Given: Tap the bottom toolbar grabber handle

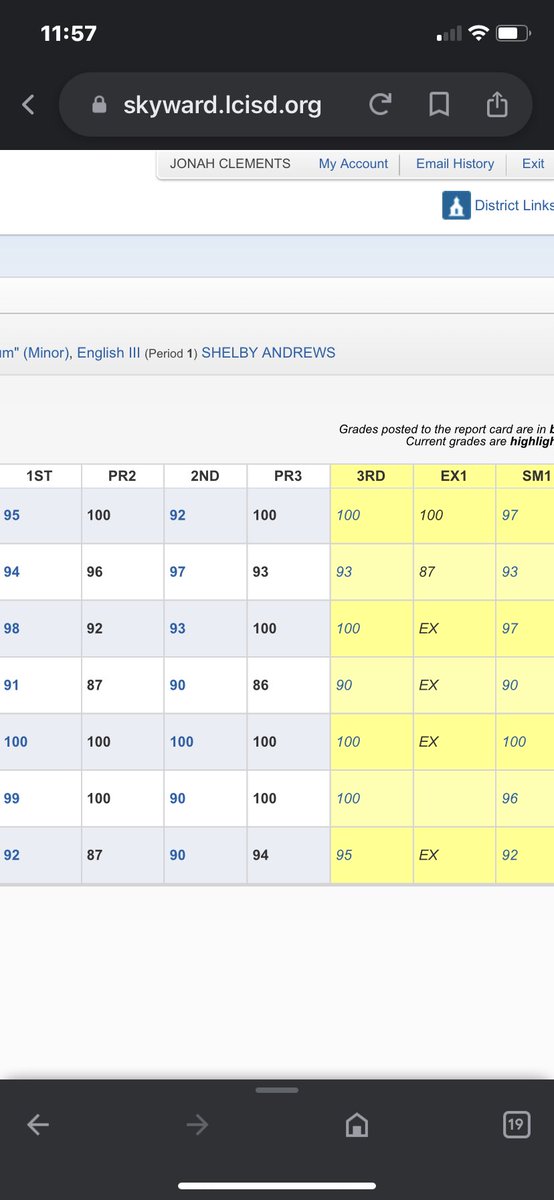Looking at the screenshot, I should [x=277, y=1089].
